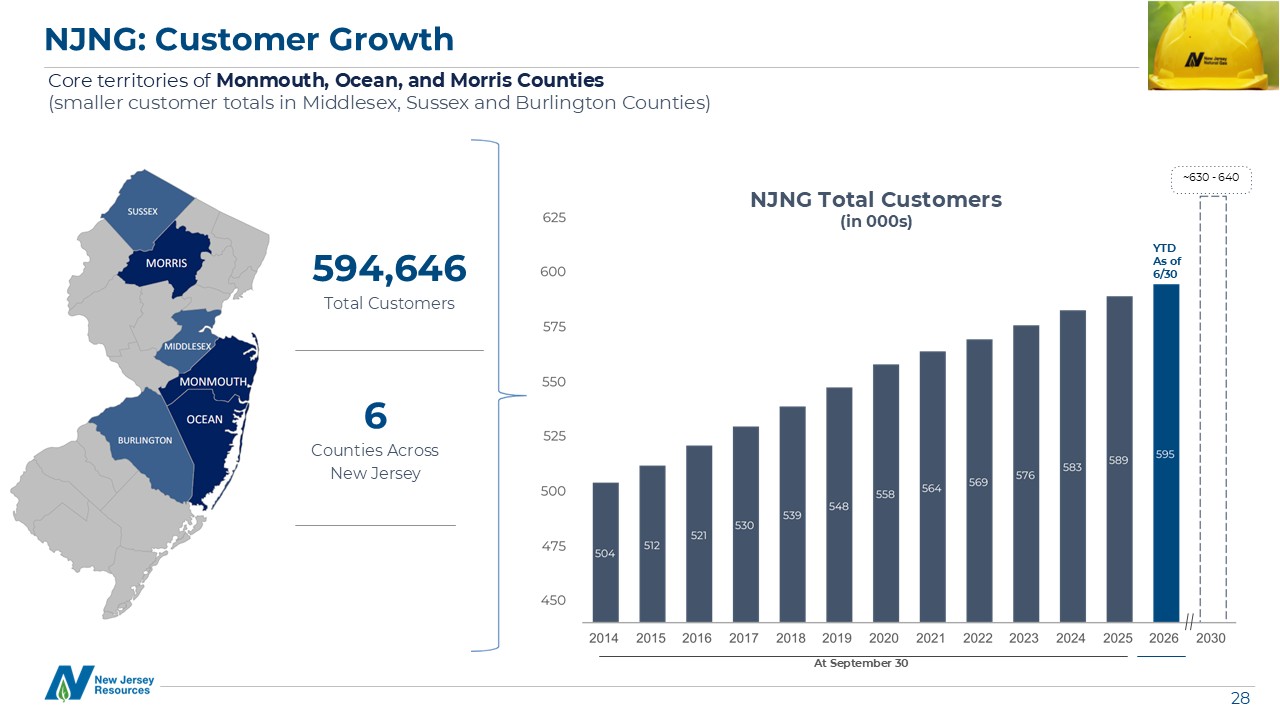Select the blue 2026 bar showing 595

tap(1166, 453)
